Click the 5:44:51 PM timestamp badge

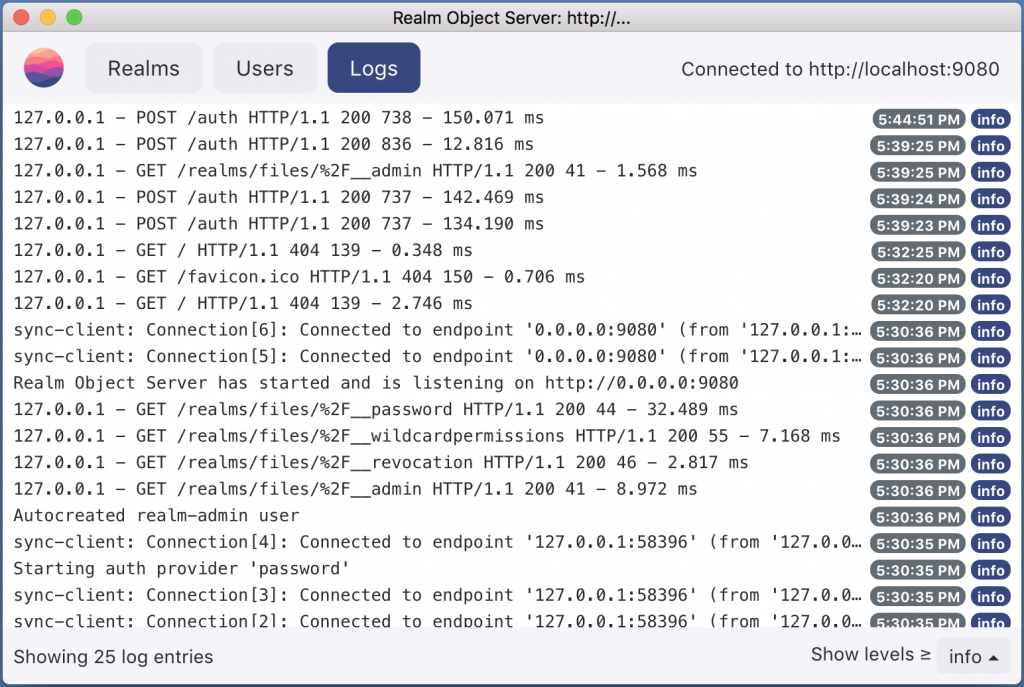918,120
